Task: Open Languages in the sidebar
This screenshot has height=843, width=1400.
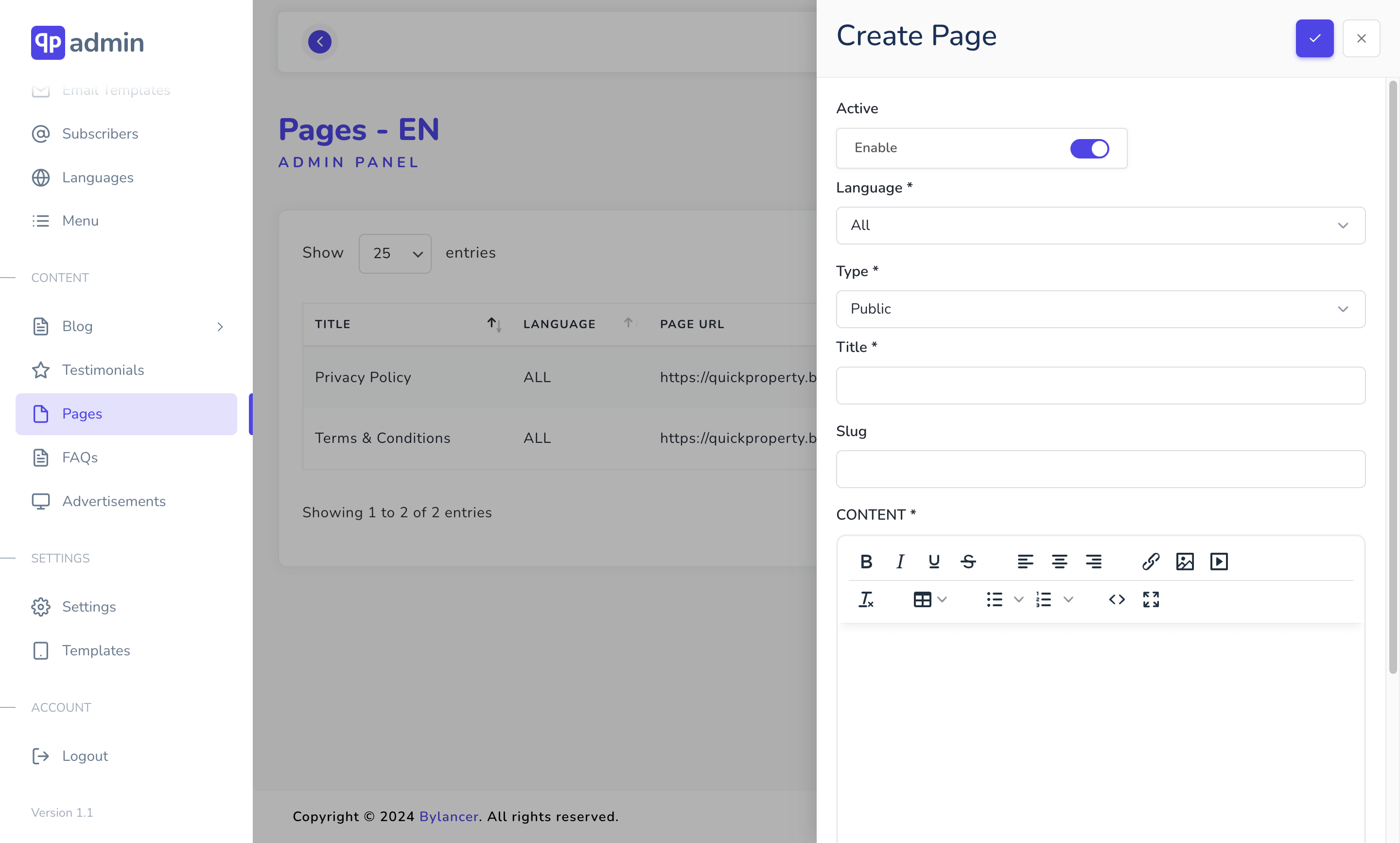Action: [126, 177]
